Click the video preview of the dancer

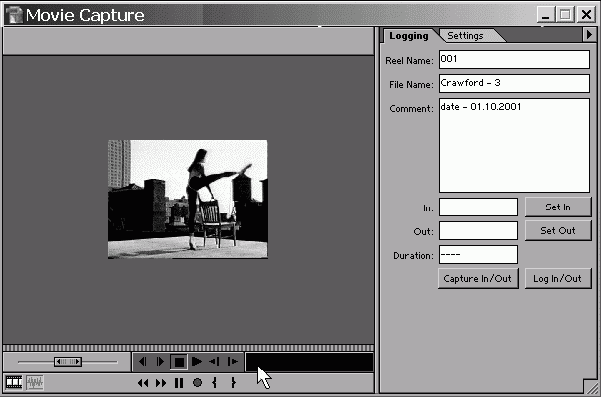188,199
